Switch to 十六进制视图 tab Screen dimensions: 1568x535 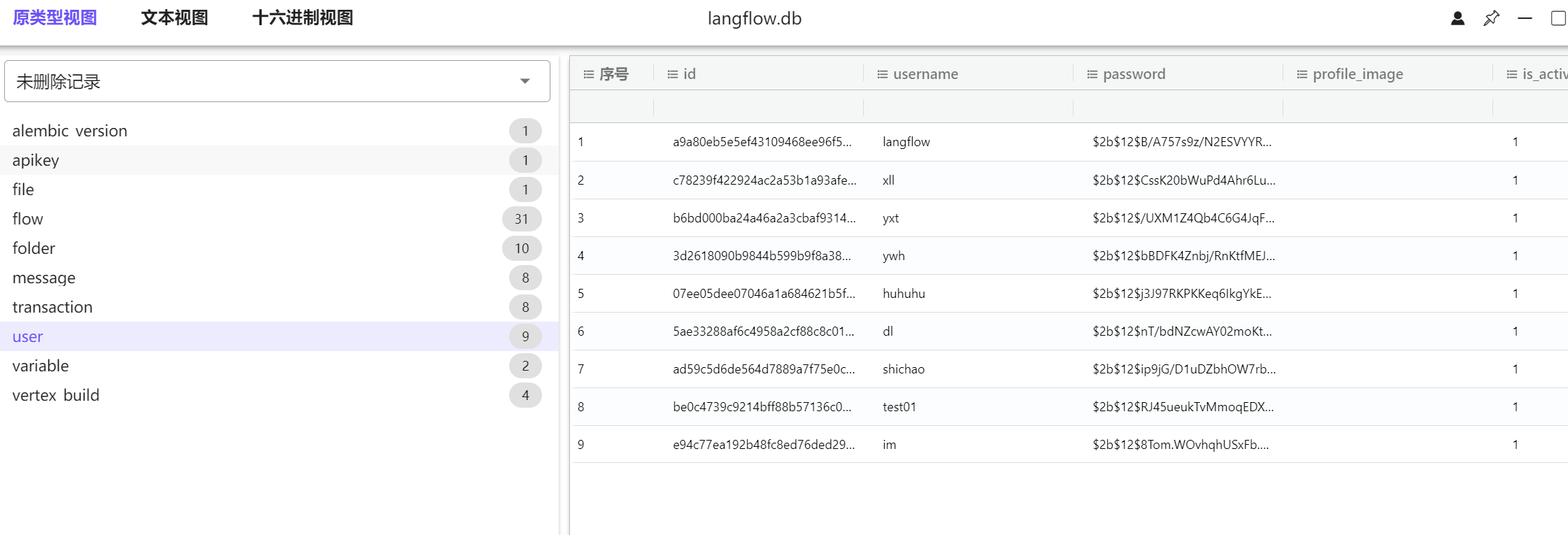pyautogui.click(x=302, y=18)
